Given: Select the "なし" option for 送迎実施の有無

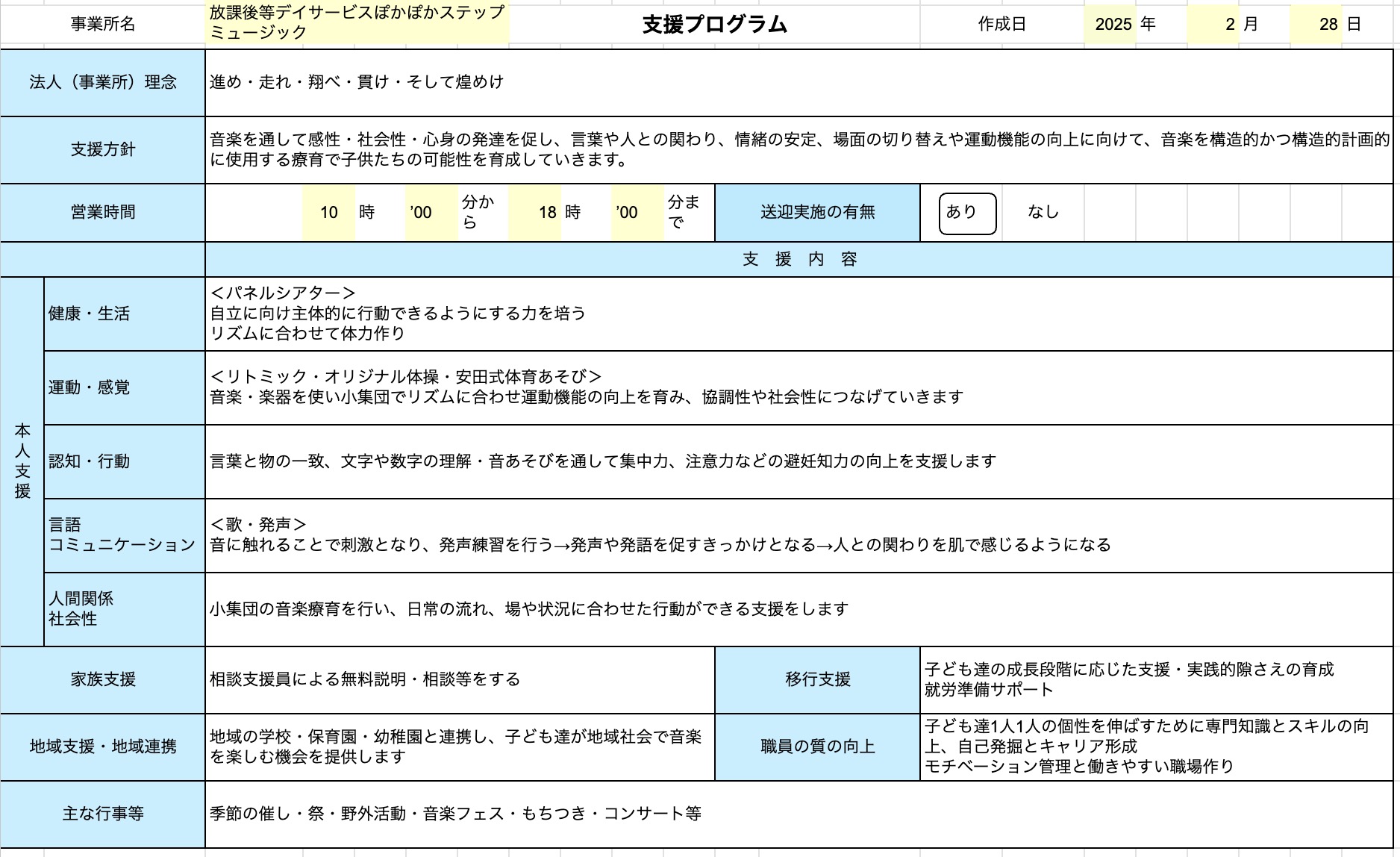Looking at the screenshot, I should point(1043,213).
